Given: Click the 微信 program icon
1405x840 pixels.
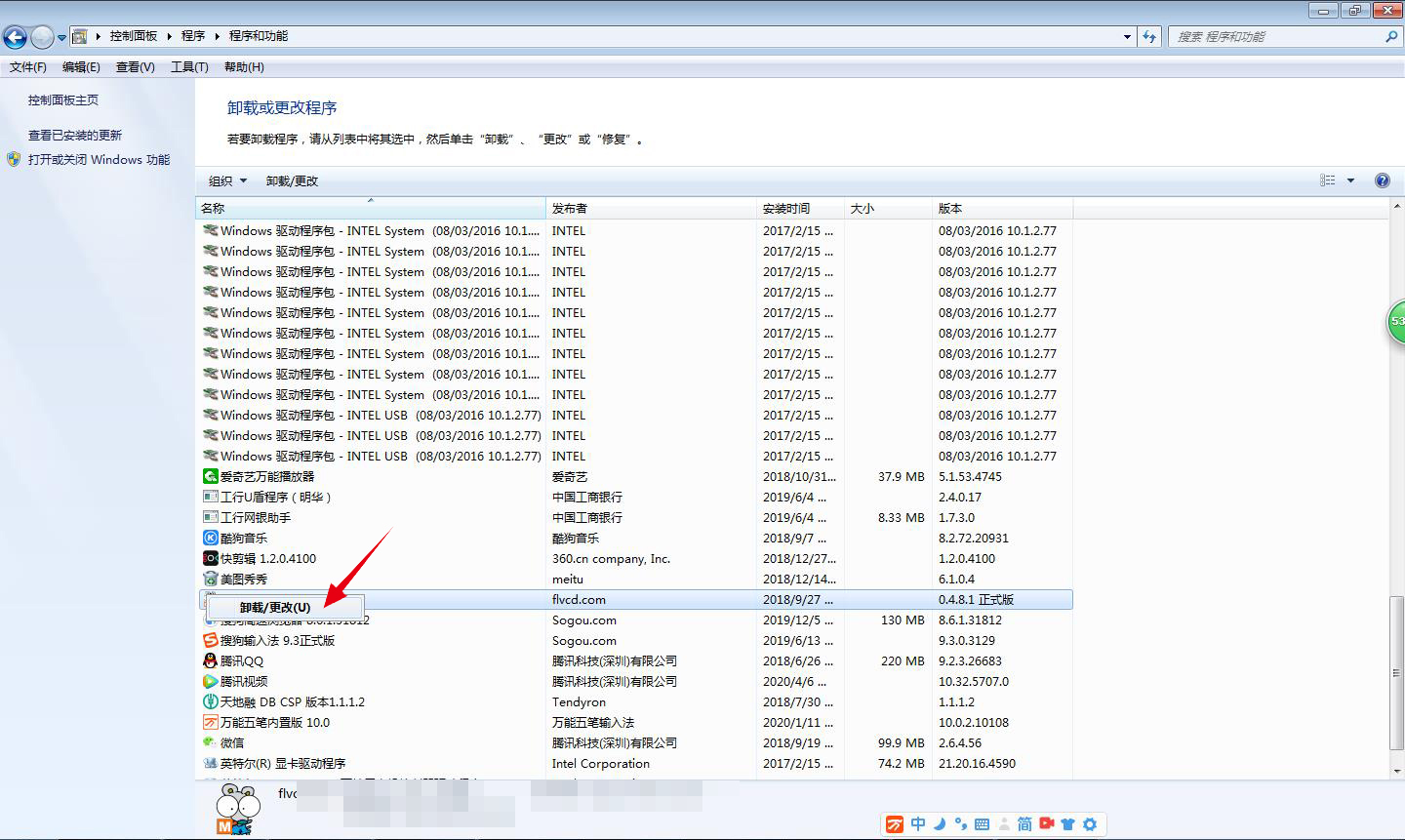Looking at the screenshot, I should click(x=210, y=743).
